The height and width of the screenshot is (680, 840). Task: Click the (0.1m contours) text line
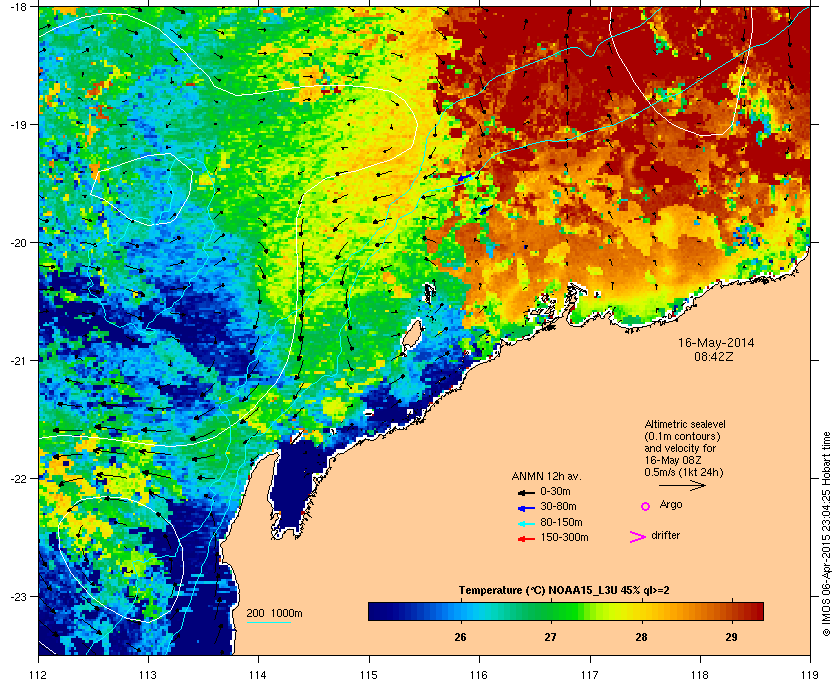tap(682, 436)
